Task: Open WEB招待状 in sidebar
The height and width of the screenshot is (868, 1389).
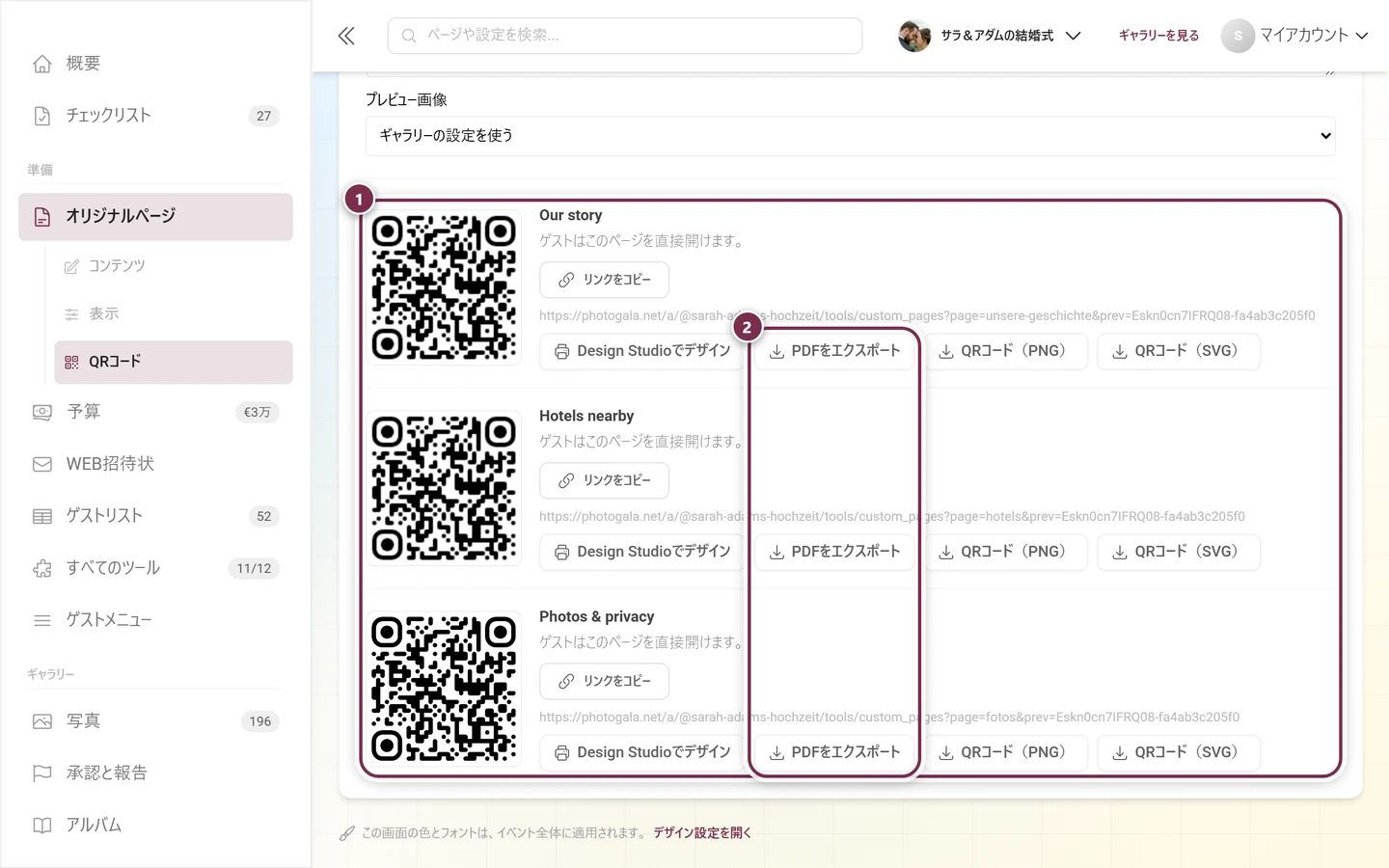Action: tap(155, 464)
